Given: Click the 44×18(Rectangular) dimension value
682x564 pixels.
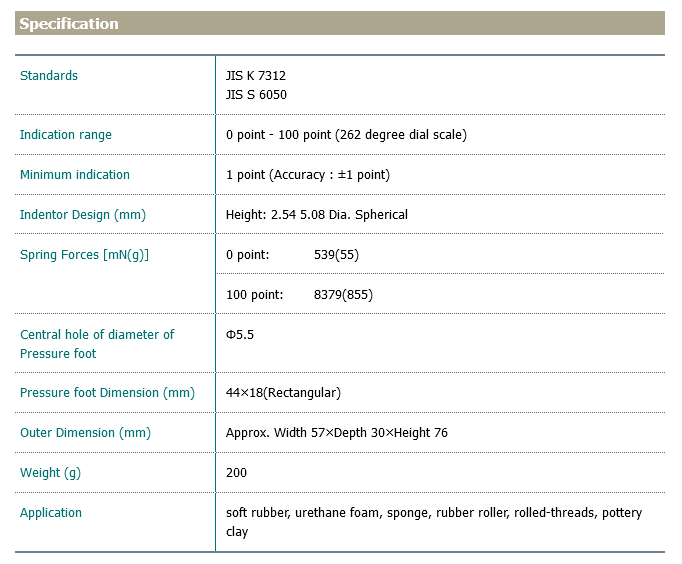Looking at the screenshot, I should pyautogui.click(x=284, y=393).
